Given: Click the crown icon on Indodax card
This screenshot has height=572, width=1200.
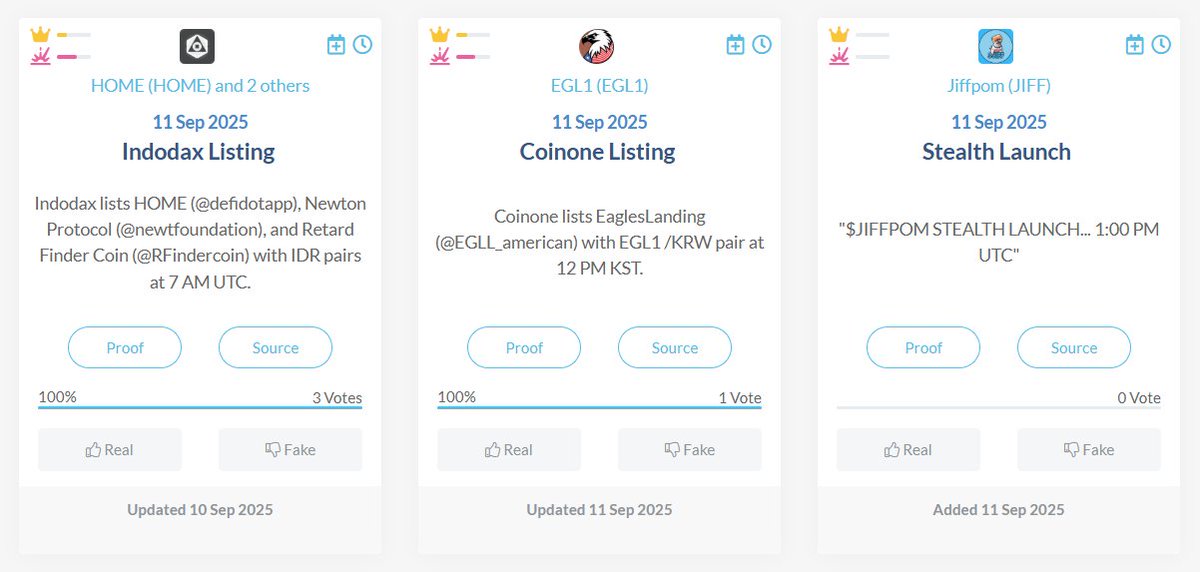Looking at the screenshot, I should click(41, 35).
